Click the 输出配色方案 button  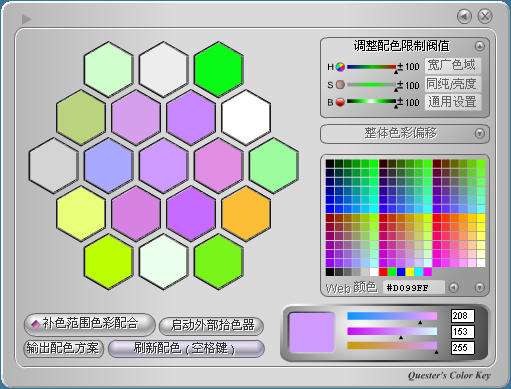pos(63,348)
